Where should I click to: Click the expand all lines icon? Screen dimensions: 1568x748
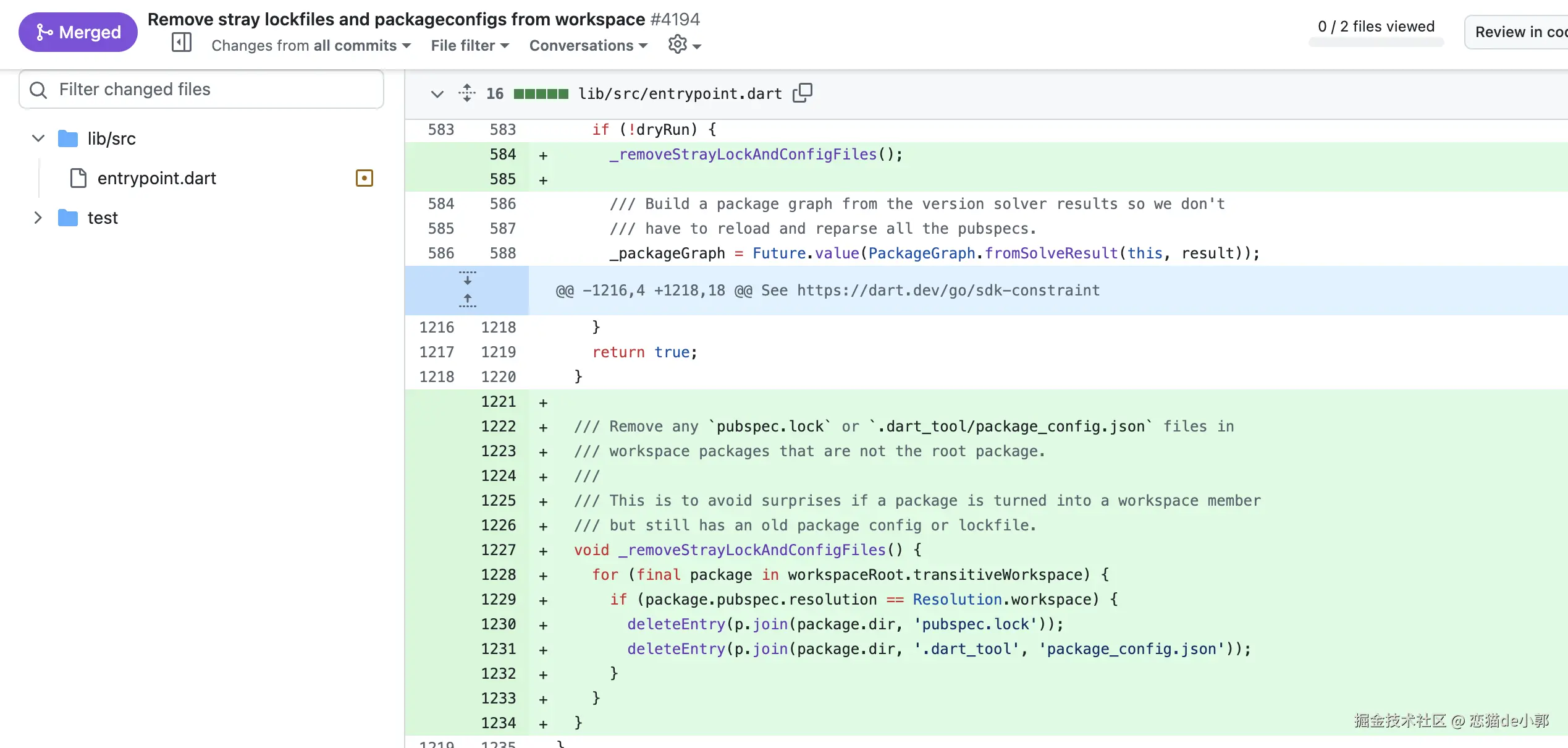coord(467,93)
